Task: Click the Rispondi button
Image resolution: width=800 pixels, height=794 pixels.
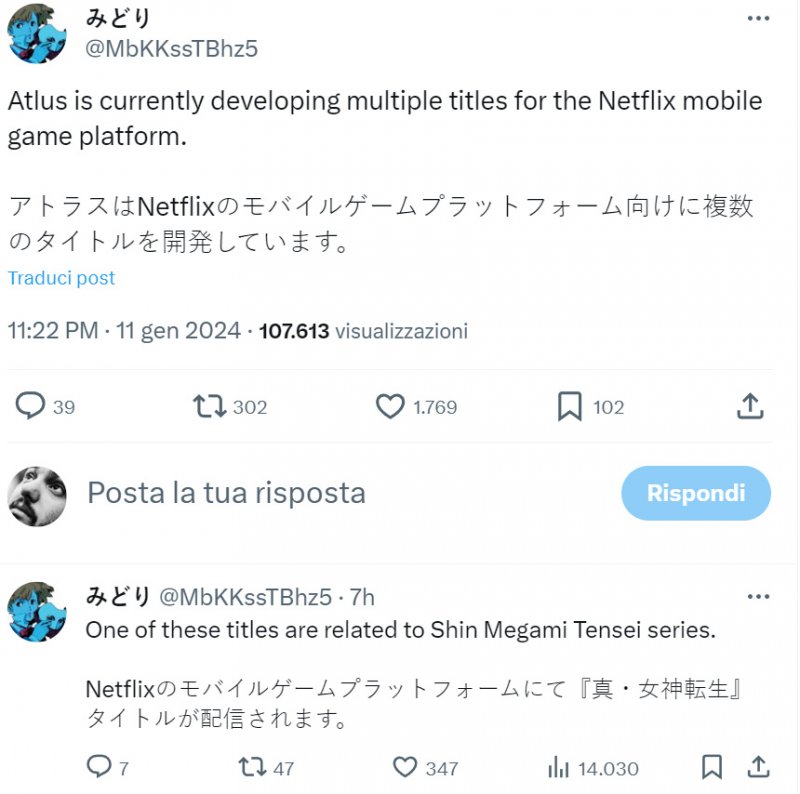Action: [x=695, y=493]
